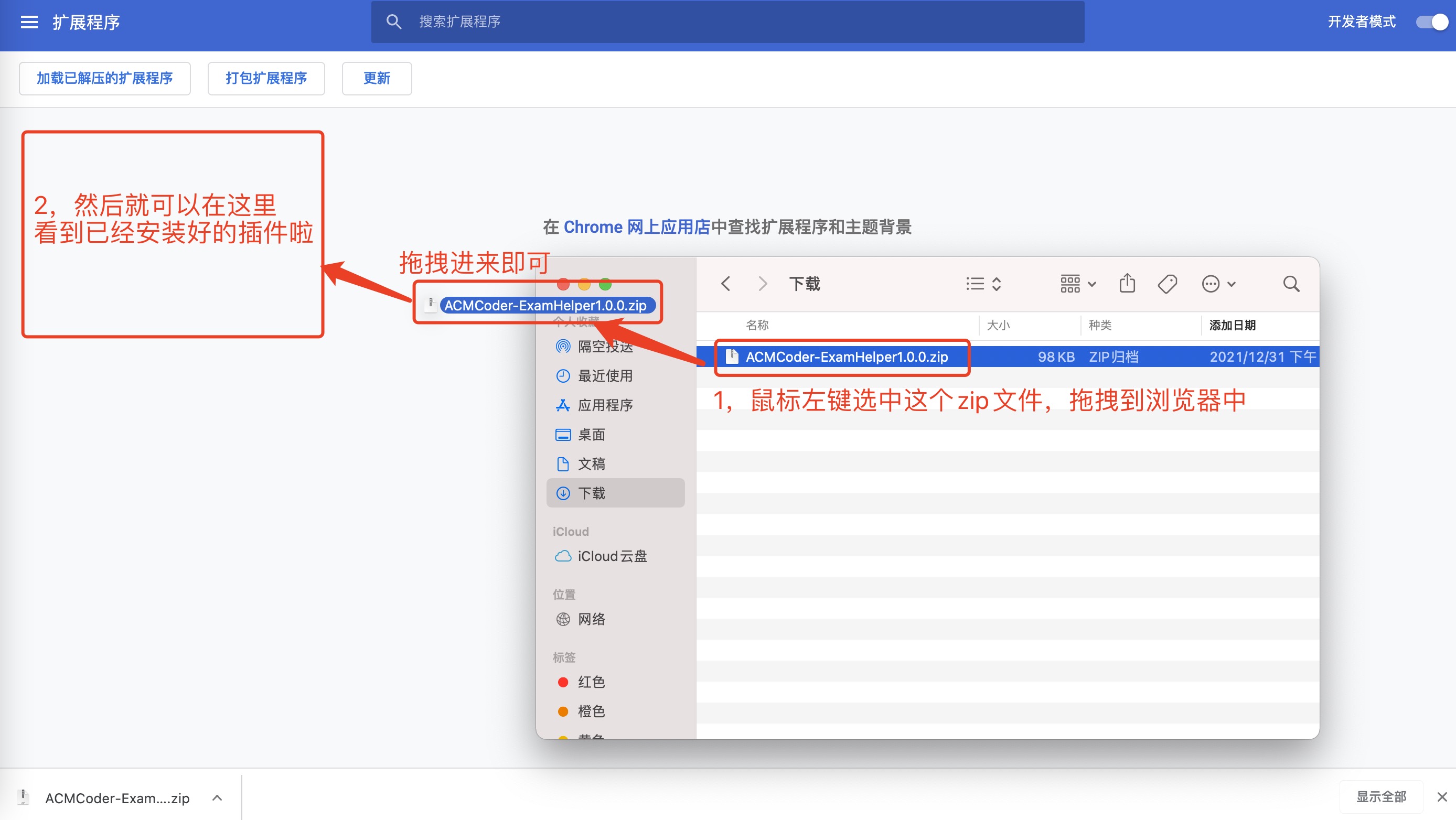Open the Finder list view options dropdown
Image resolution: width=1456 pixels, height=820 pixels.
(983, 284)
